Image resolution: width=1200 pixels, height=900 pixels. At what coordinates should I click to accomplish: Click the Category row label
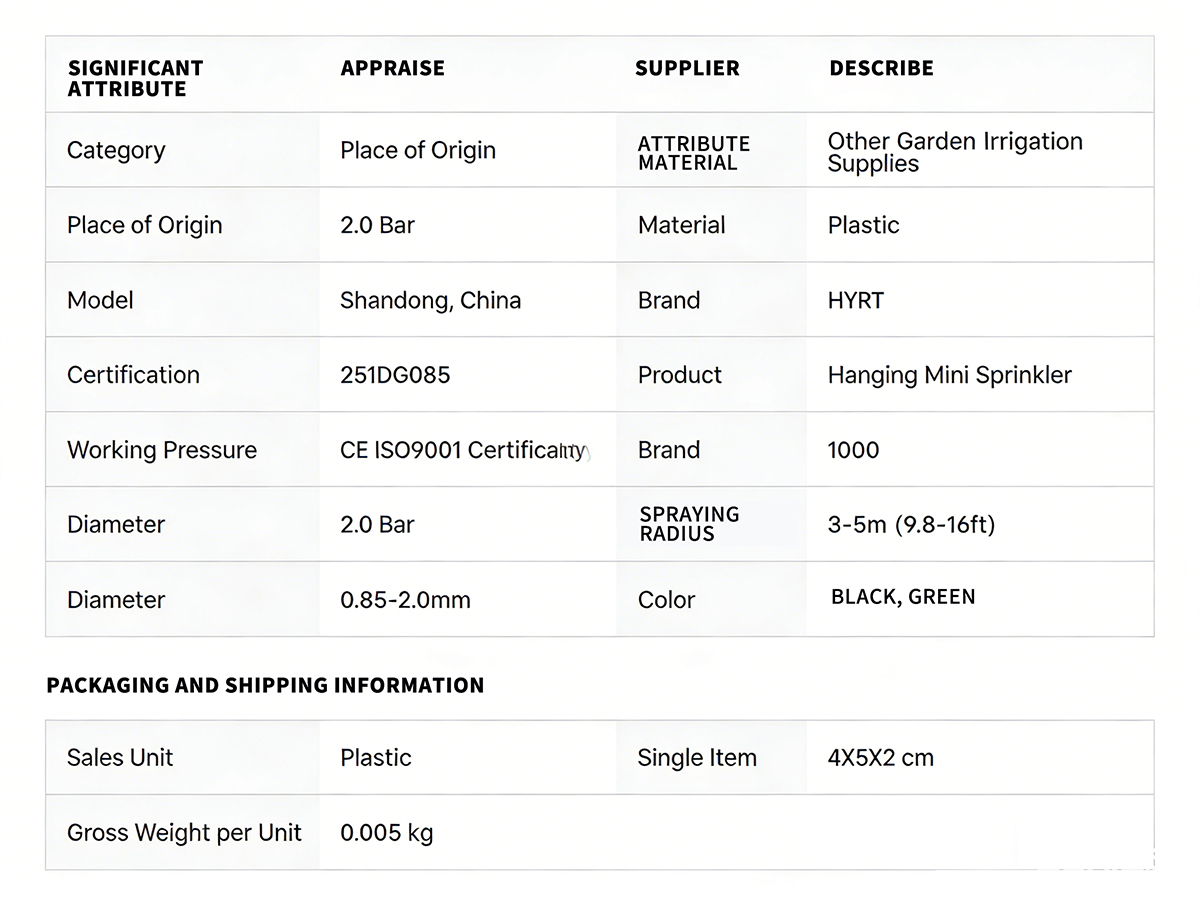[116, 150]
